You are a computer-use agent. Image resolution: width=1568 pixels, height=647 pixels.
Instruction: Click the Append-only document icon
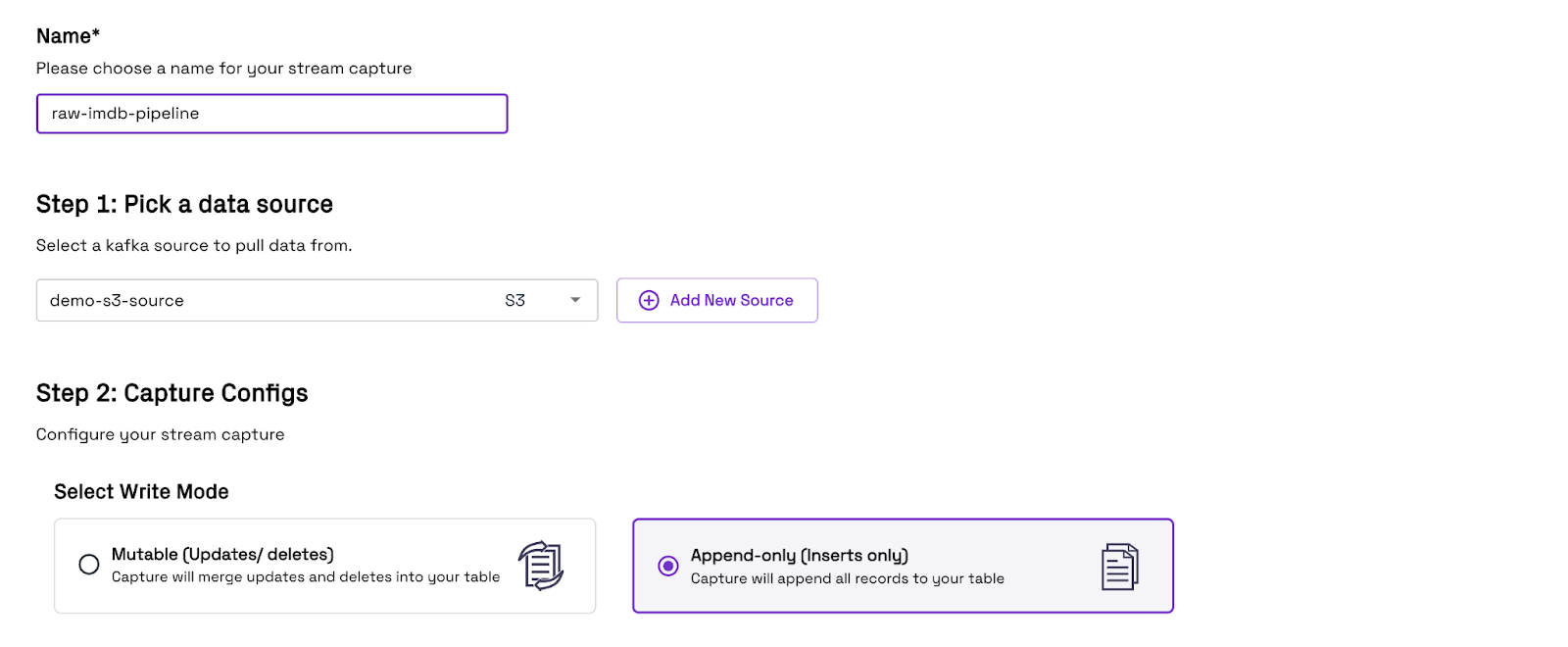[x=1120, y=567]
